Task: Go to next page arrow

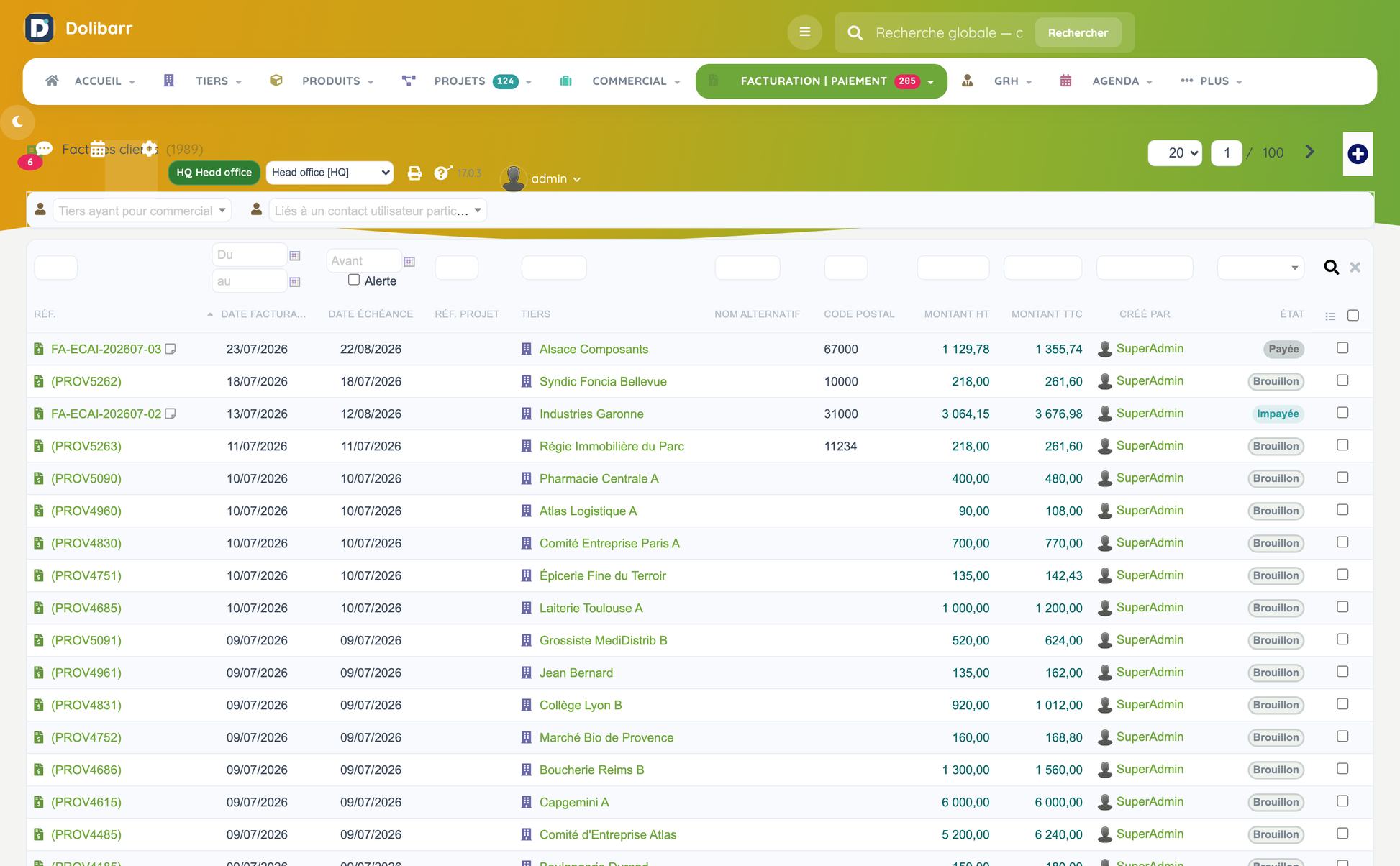Action: pyautogui.click(x=1309, y=152)
